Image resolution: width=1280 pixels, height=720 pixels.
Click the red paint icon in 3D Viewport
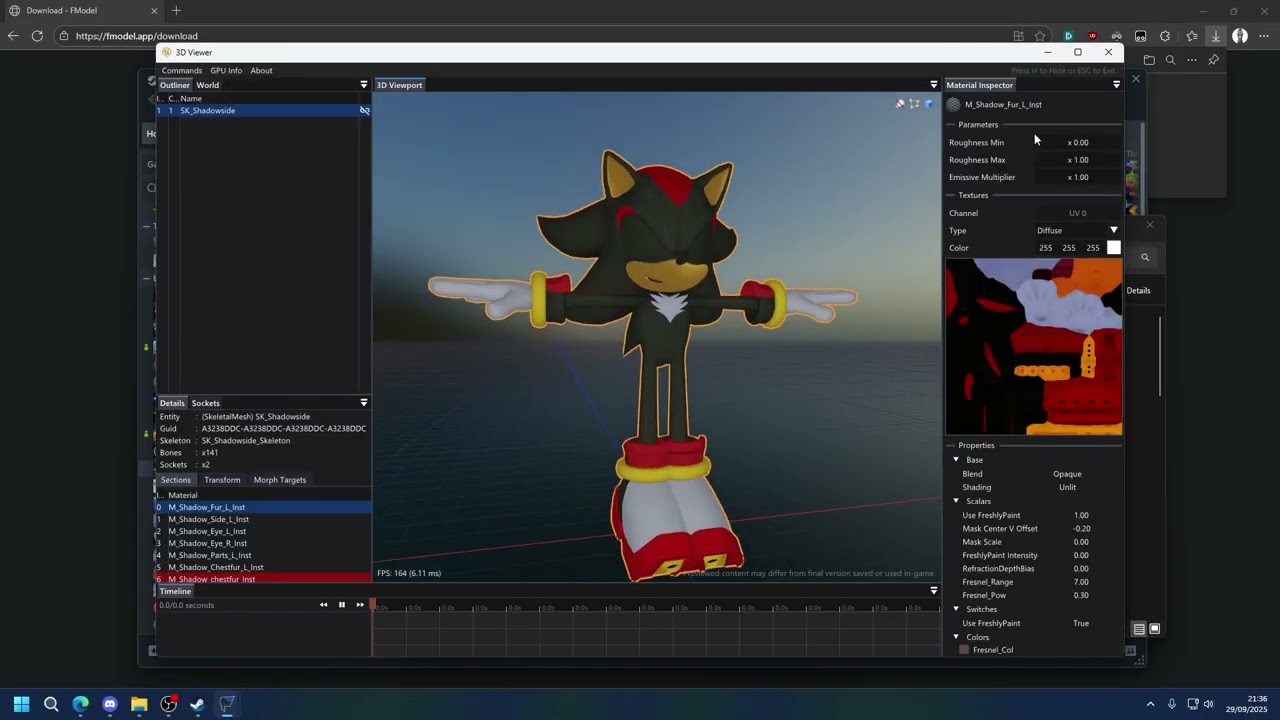(900, 103)
